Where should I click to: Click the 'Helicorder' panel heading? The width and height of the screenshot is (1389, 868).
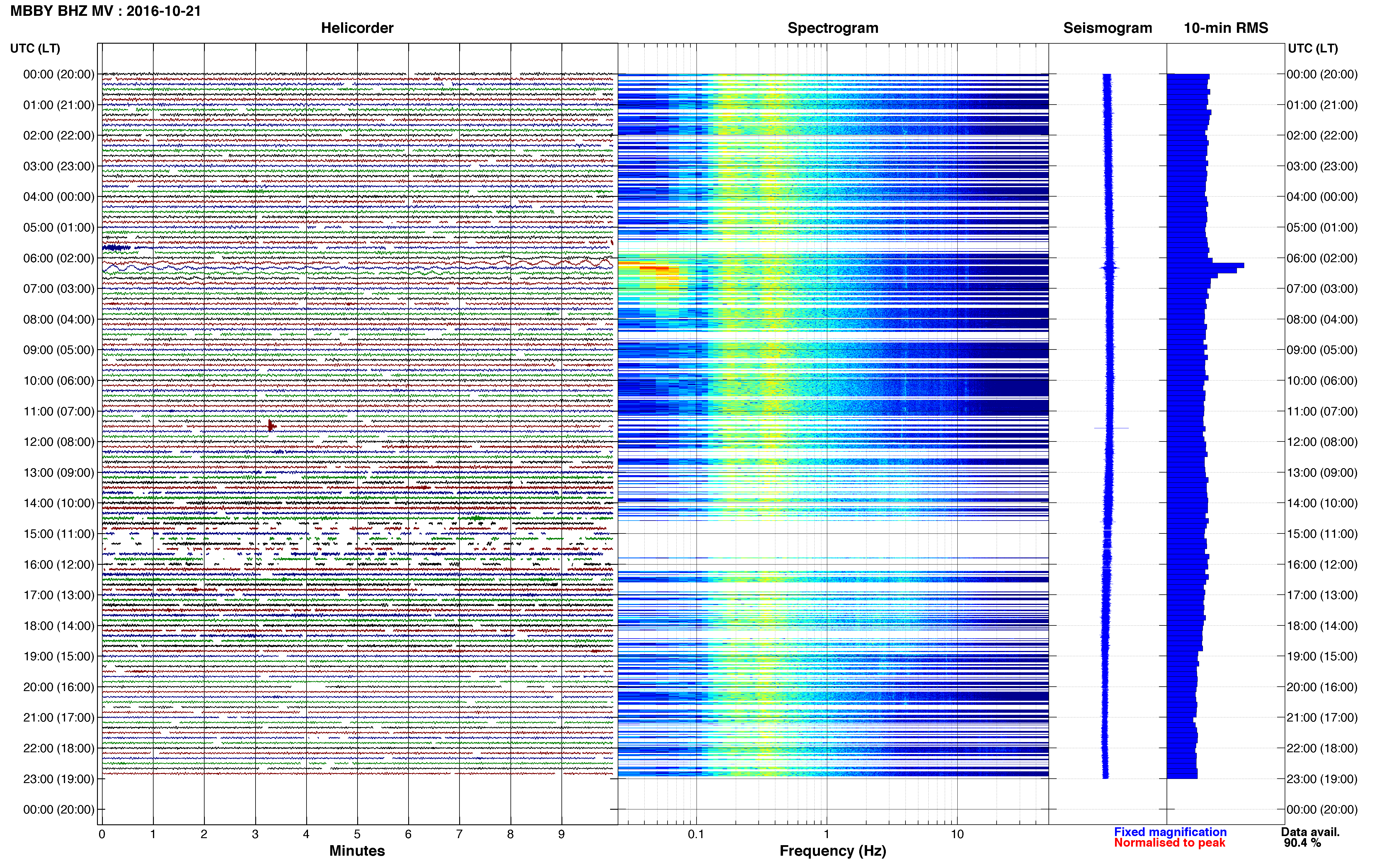point(357,28)
